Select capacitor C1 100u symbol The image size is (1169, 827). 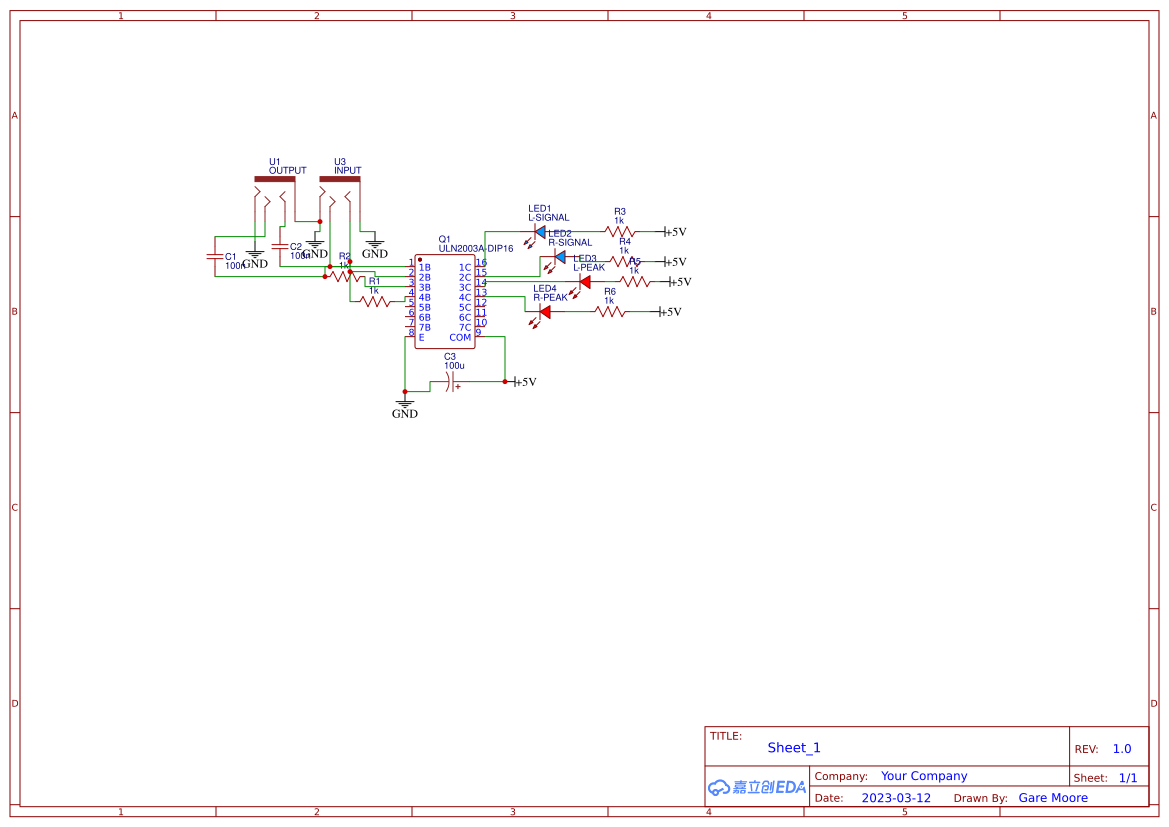pyautogui.click(x=216, y=258)
